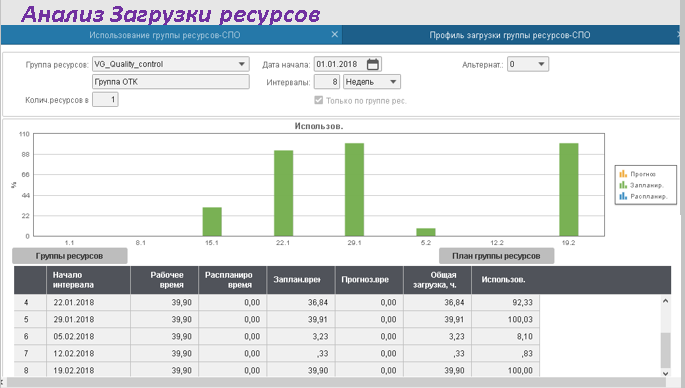Switch to the Использование группы ресурсов-СПО tab
The height and width of the screenshot is (388, 685).
click(165, 35)
